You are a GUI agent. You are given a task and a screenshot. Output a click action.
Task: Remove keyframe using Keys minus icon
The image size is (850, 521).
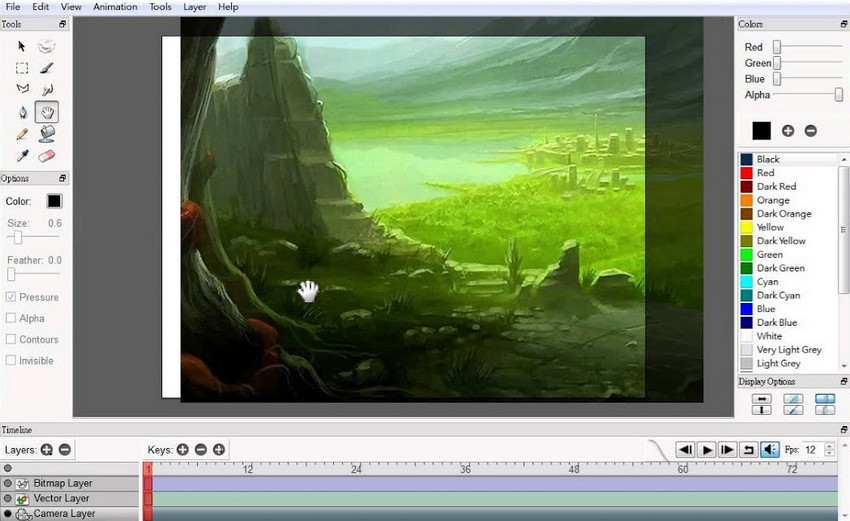pos(201,449)
